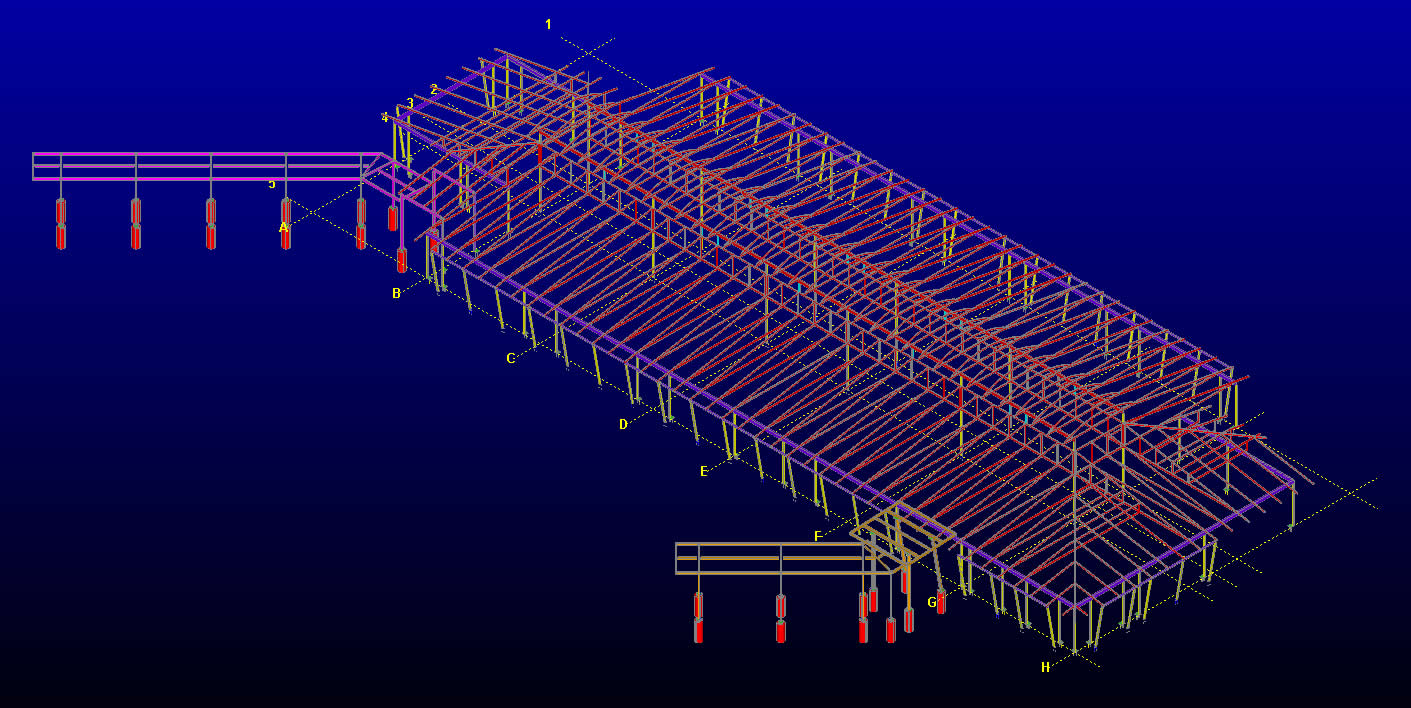Pick grid label G
Viewport: 1411px width, 708px height.
931,602
